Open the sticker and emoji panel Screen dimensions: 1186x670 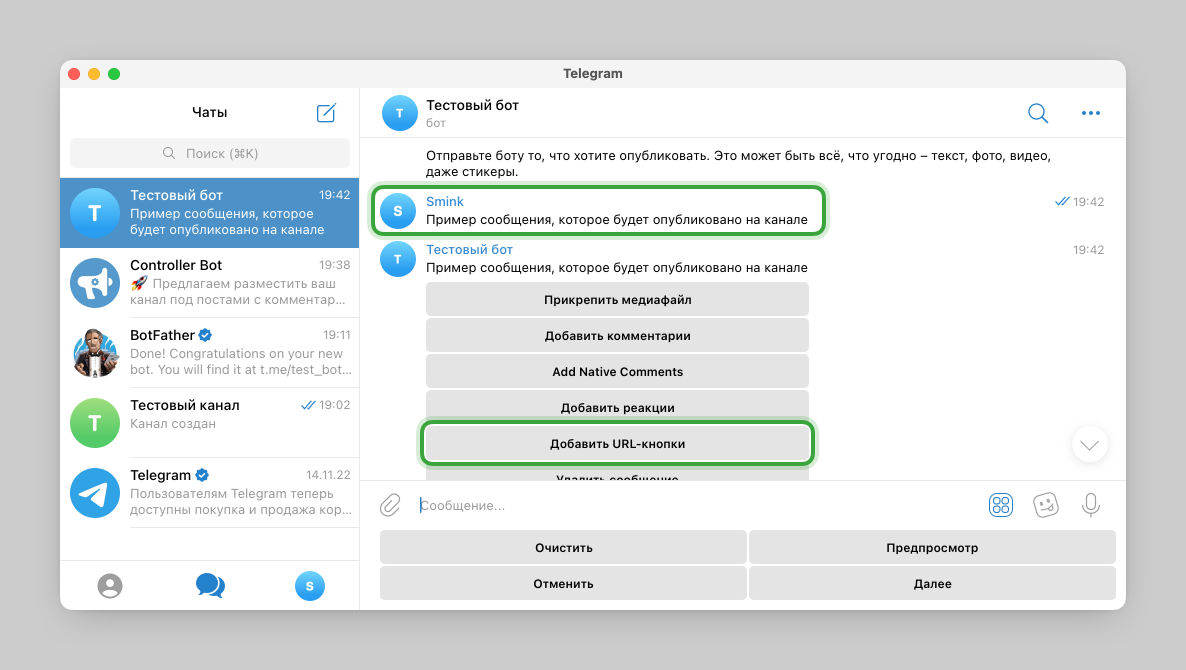1046,505
